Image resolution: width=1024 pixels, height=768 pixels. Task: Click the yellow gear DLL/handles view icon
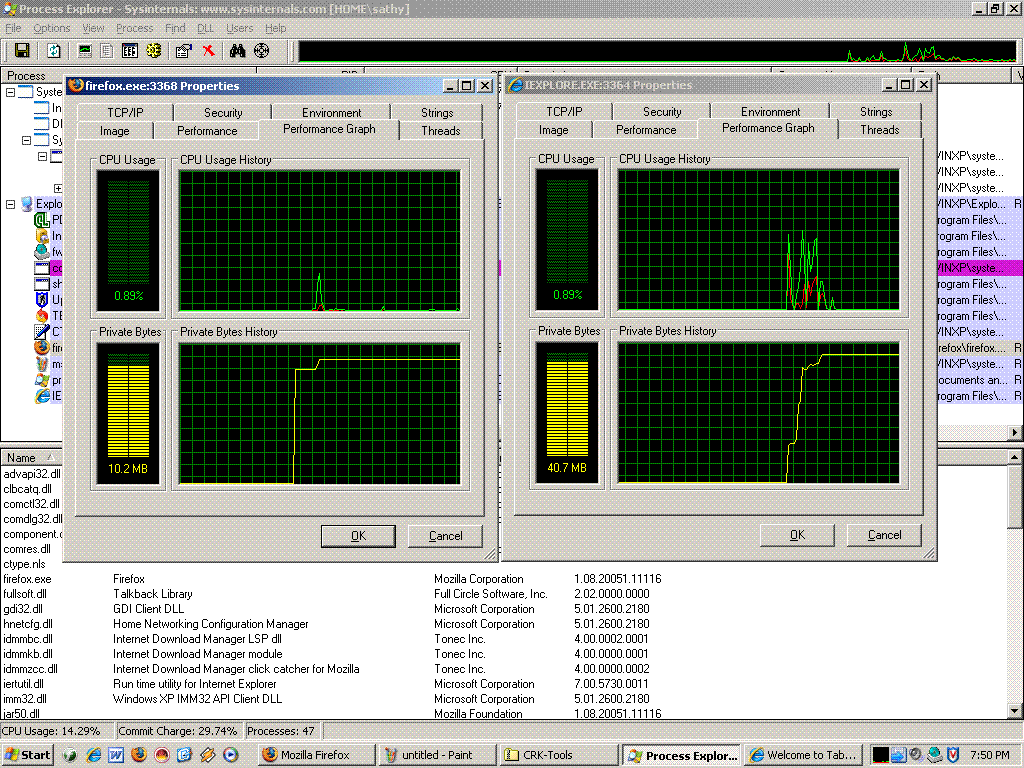point(153,51)
